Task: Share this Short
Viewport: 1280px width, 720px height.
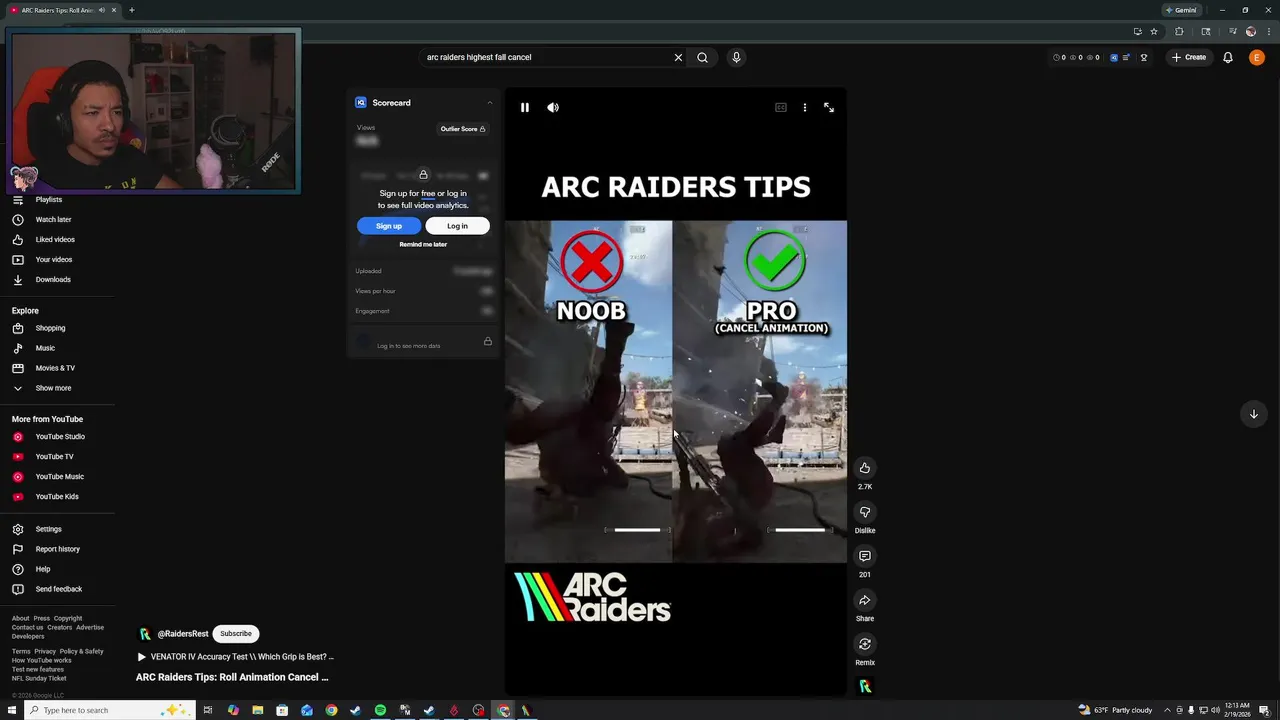Action: [865, 600]
